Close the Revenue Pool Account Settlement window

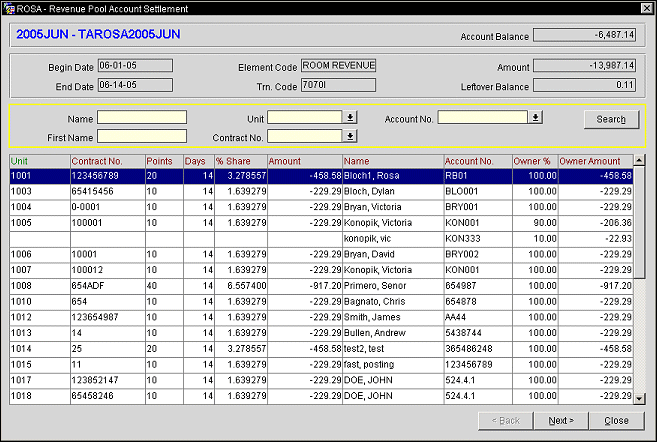pos(645,8)
